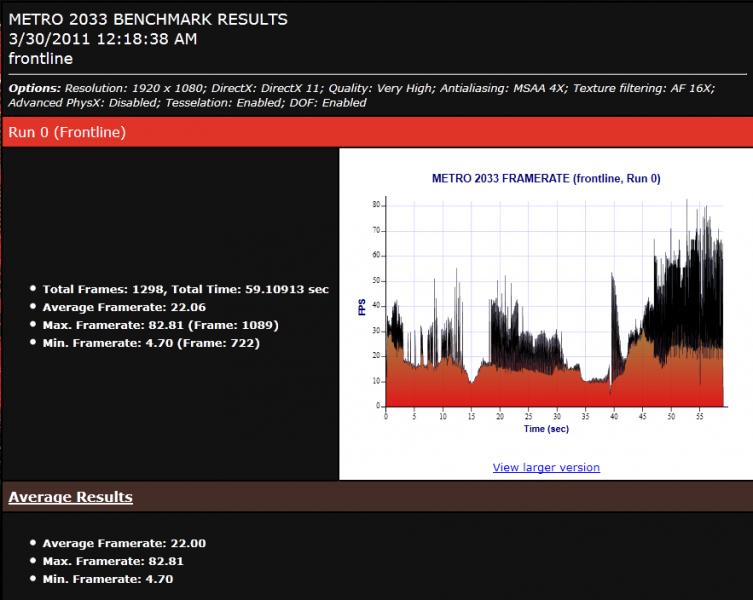
Task: Click Average Framerate: 22.00 under Average Results
Action: point(124,543)
